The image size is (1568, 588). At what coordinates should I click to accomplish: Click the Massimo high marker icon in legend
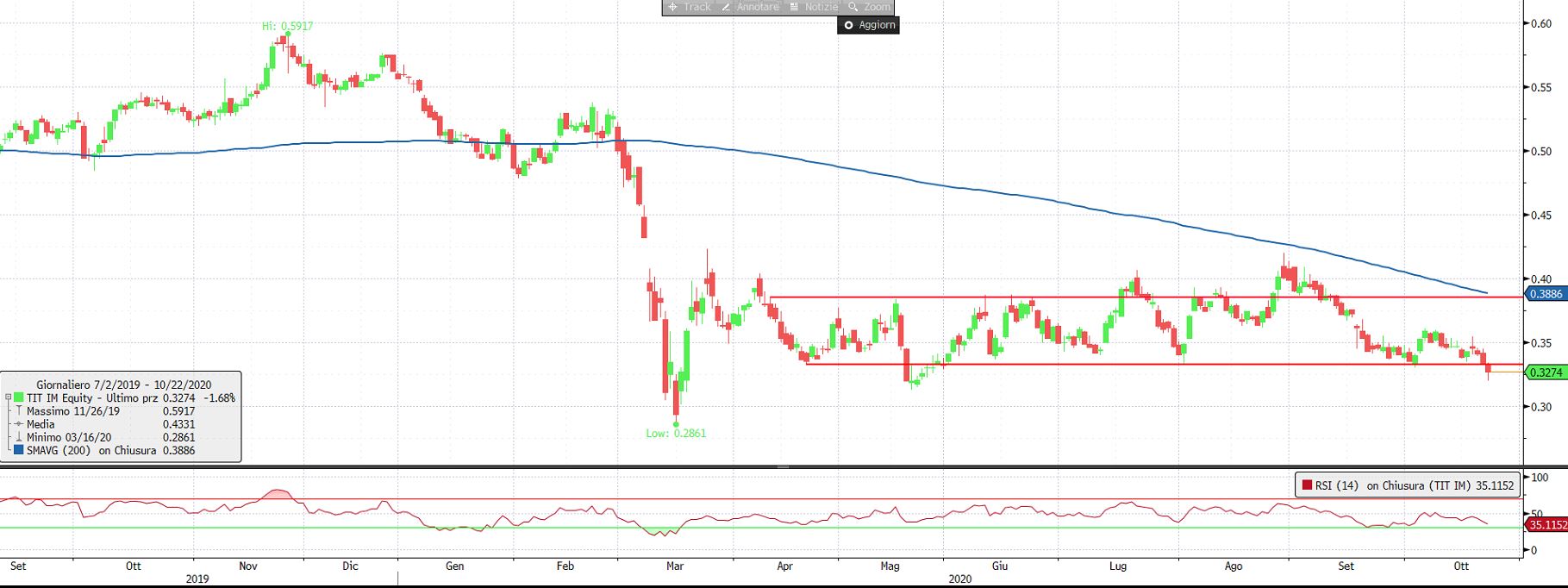pyautogui.click(x=19, y=411)
